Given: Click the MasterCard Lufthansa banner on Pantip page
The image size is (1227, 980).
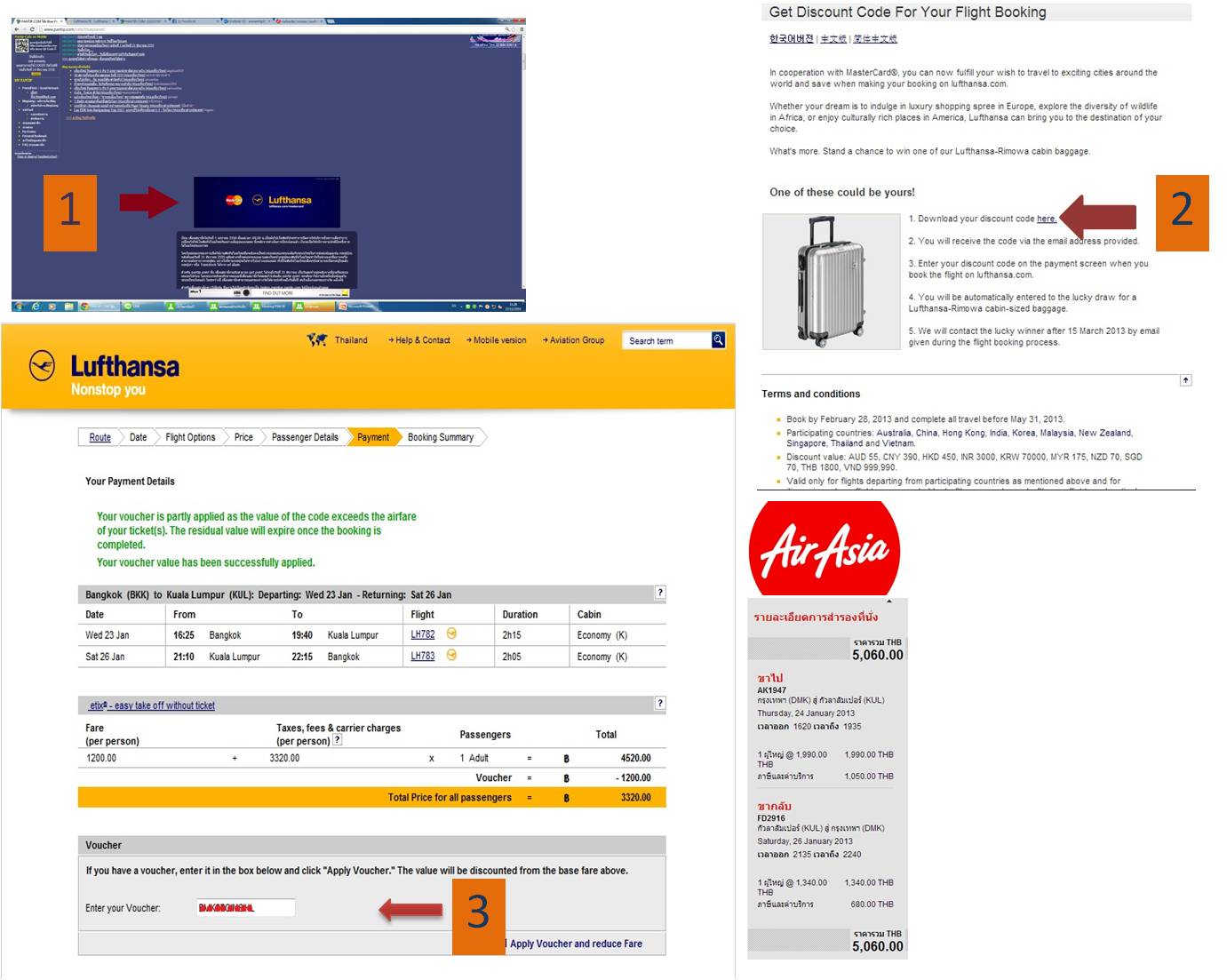Looking at the screenshot, I should click(267, 201).
